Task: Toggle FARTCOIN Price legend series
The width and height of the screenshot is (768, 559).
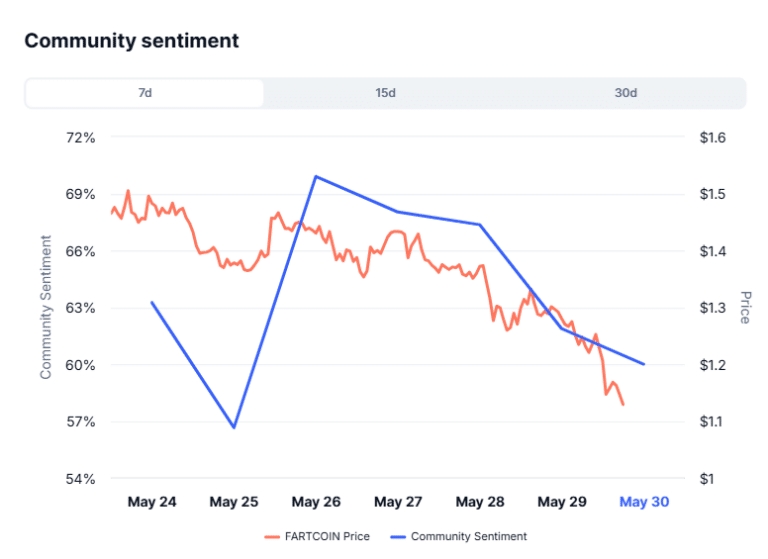Action: (x=329, y=537)
